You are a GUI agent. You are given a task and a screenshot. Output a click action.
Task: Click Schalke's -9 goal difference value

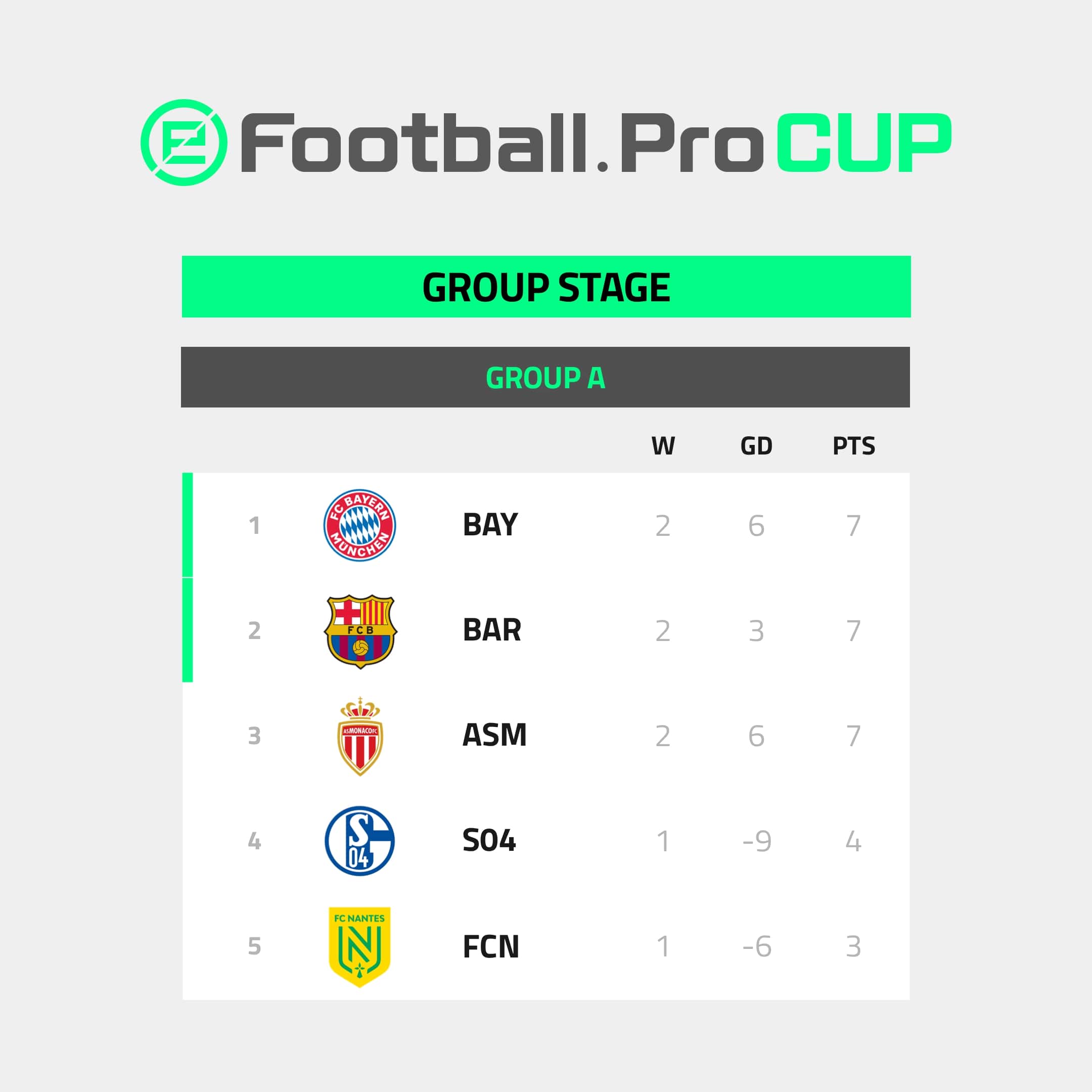(x=757, y=841)
